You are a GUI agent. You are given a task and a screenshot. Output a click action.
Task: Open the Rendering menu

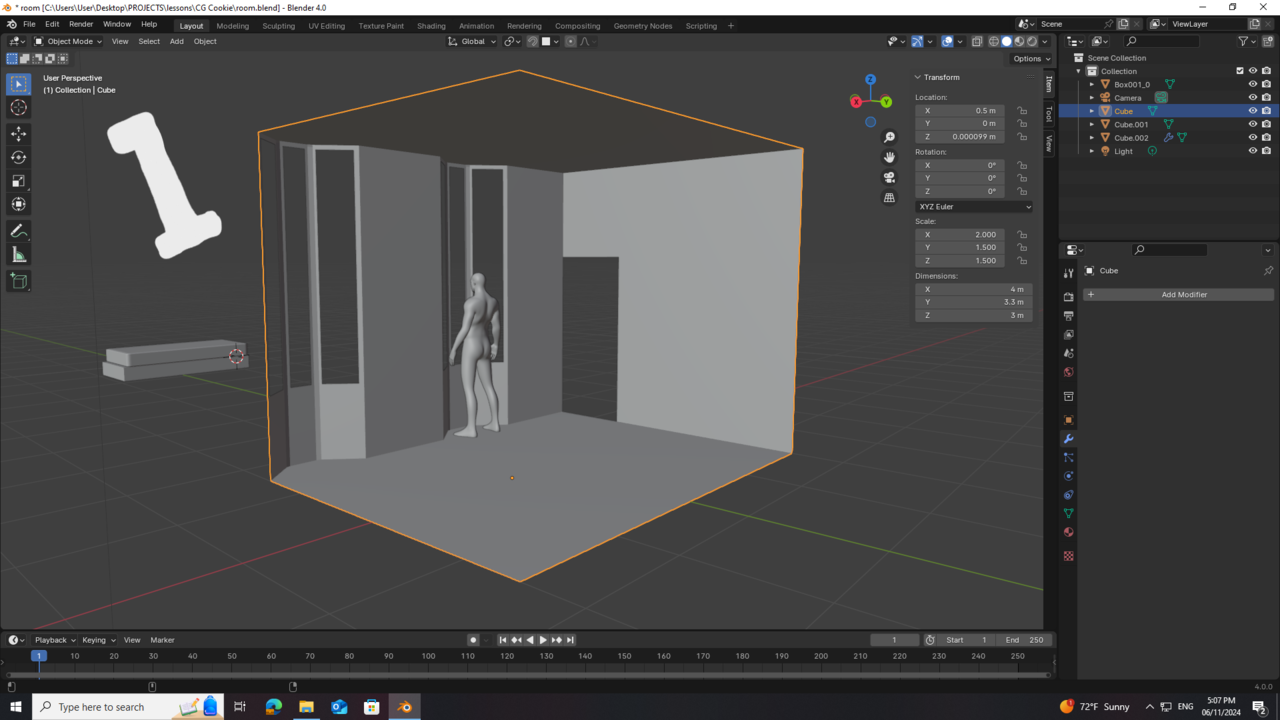524,24
